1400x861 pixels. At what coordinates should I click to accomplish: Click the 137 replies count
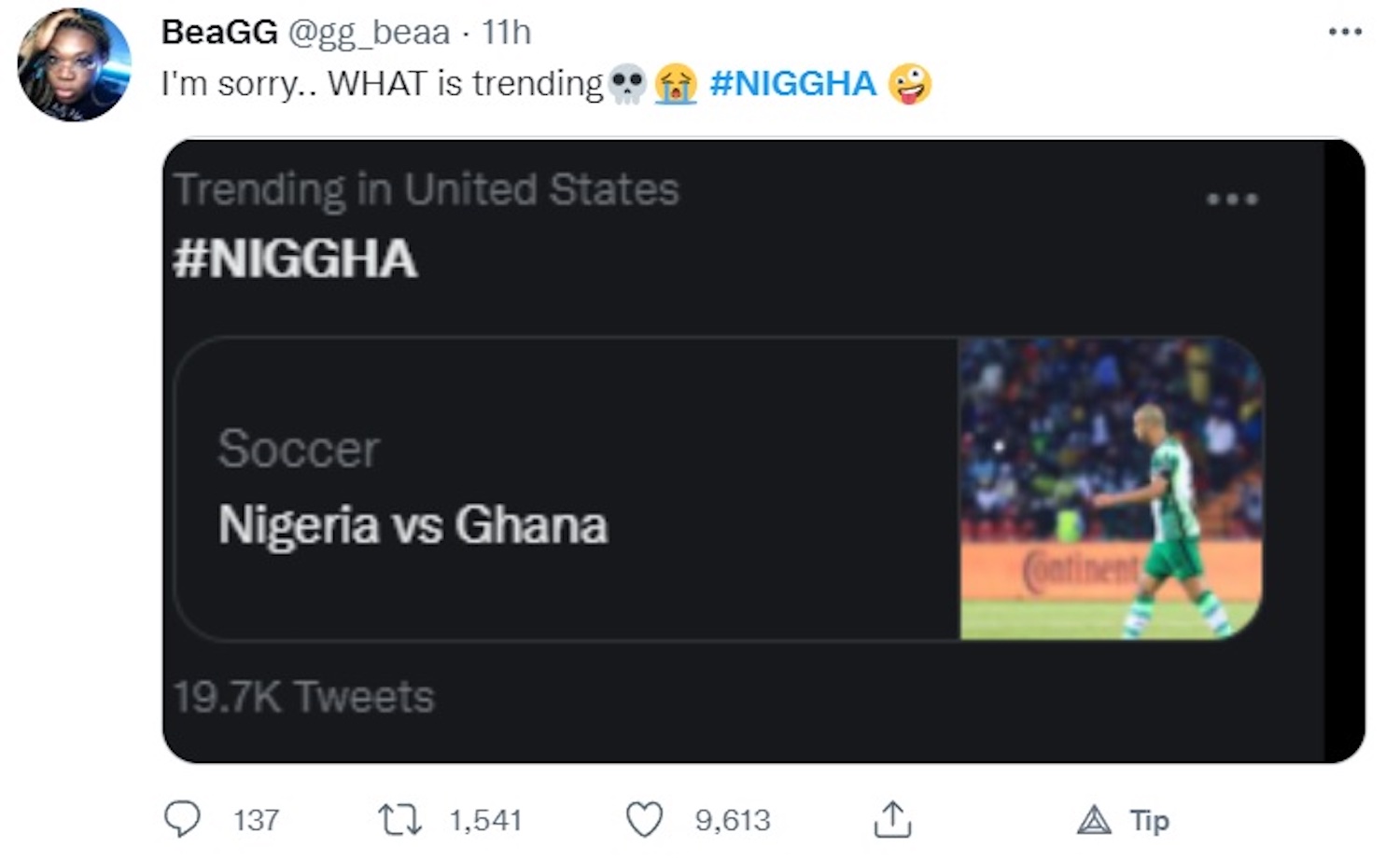pyautogui.click(x=256, y=820)
